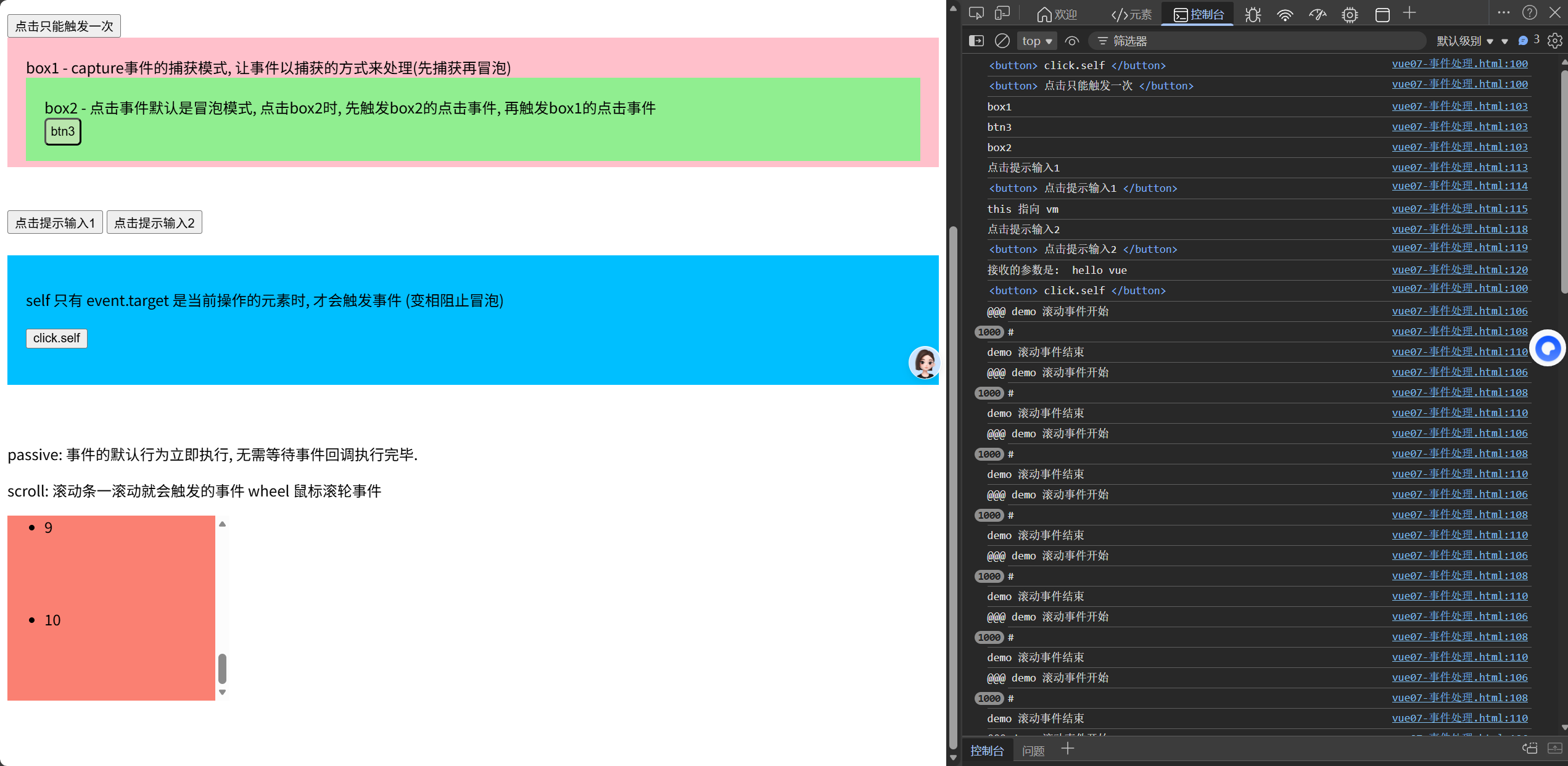Activate the inspect element picker icon
1568x766 pixels.
click(976, 14)
